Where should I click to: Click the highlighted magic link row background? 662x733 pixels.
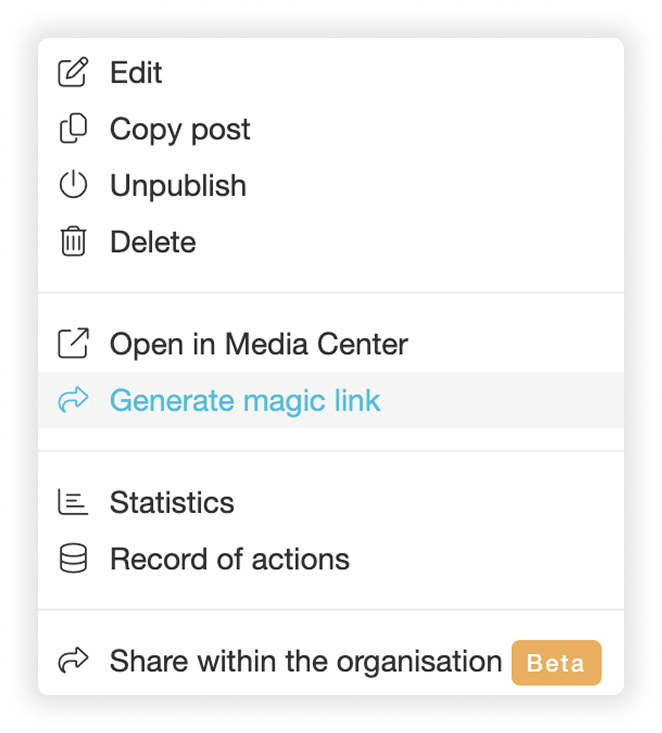331,400
